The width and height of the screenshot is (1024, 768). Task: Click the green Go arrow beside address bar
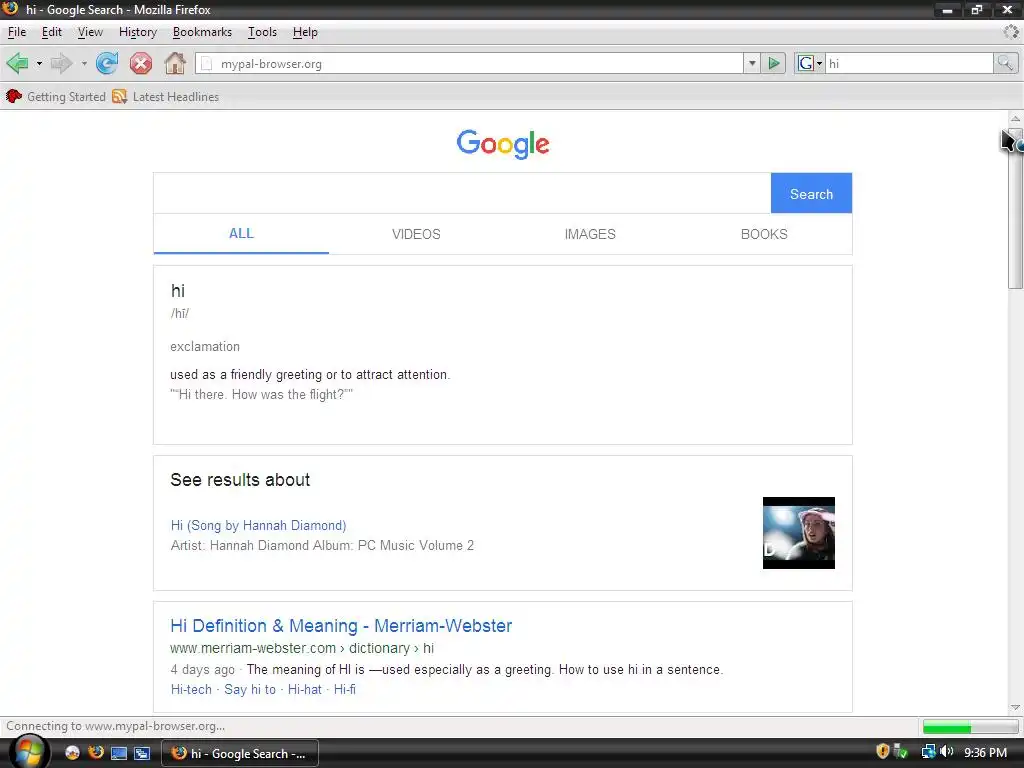point(774,63)
